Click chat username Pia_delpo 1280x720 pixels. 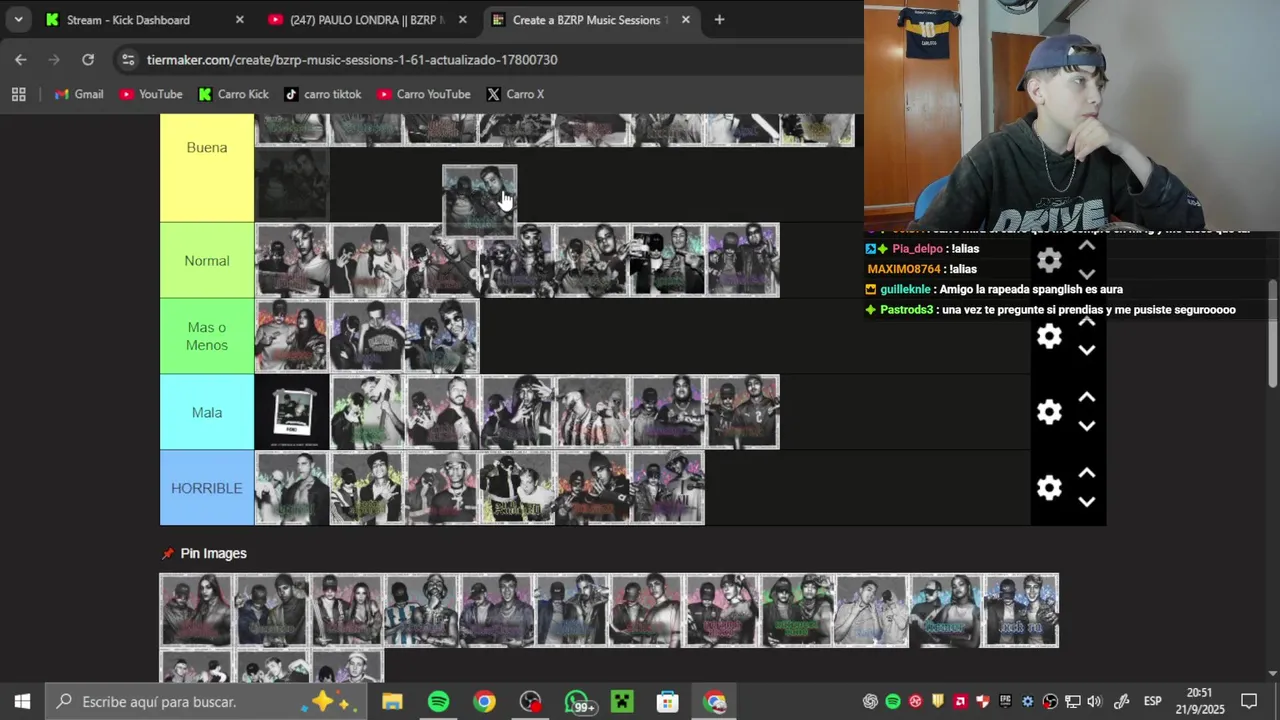(917, 249)
